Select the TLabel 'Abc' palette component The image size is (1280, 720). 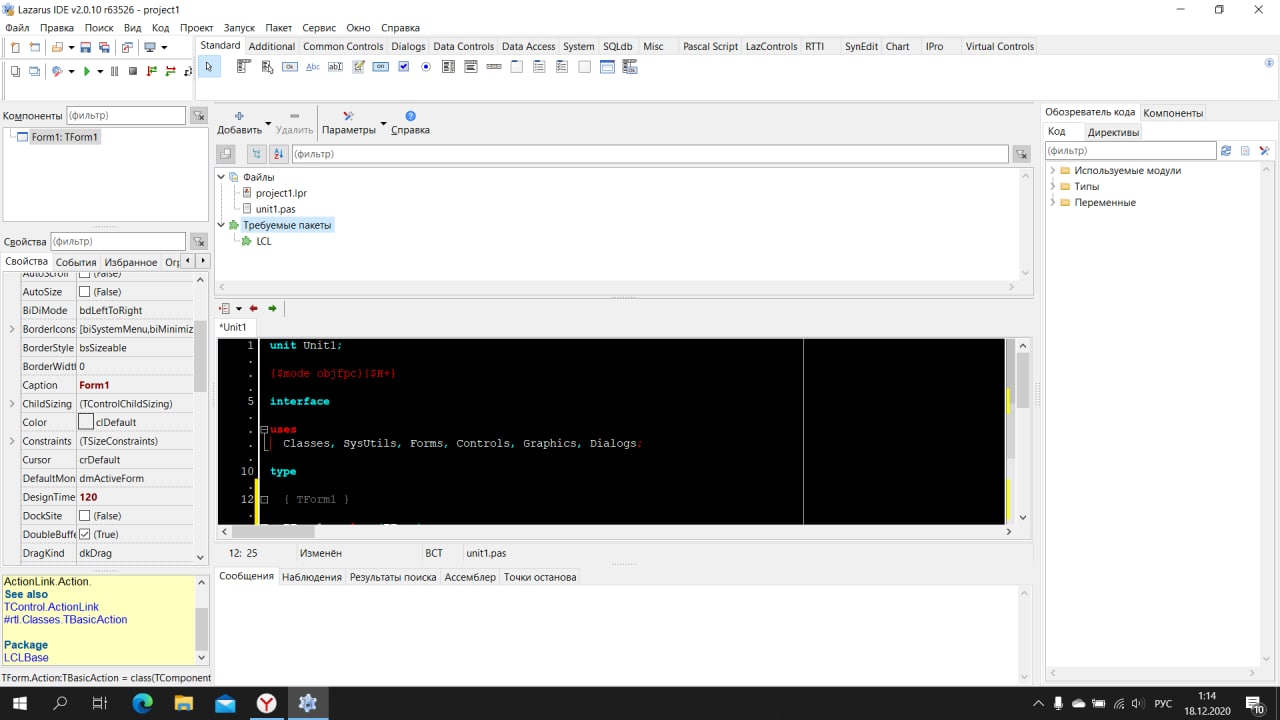tap(313, 67)
